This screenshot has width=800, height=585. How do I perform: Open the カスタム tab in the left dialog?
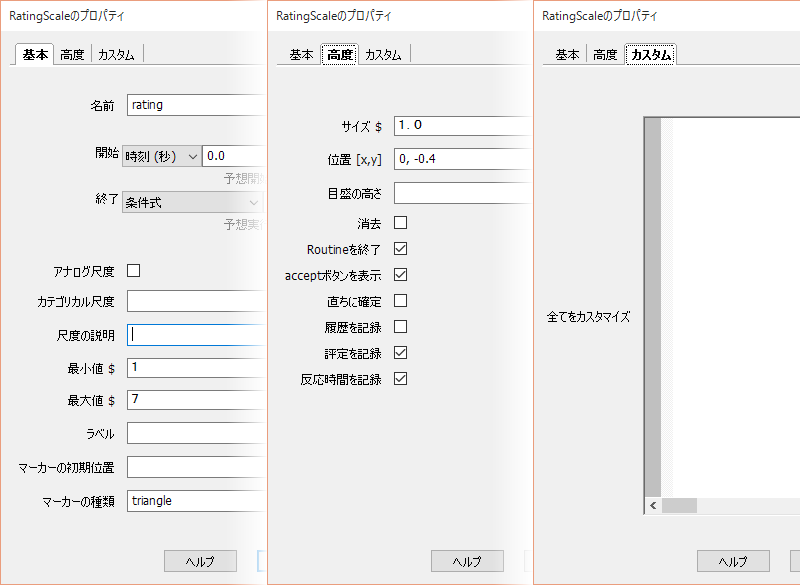click(x=116, y=55)
